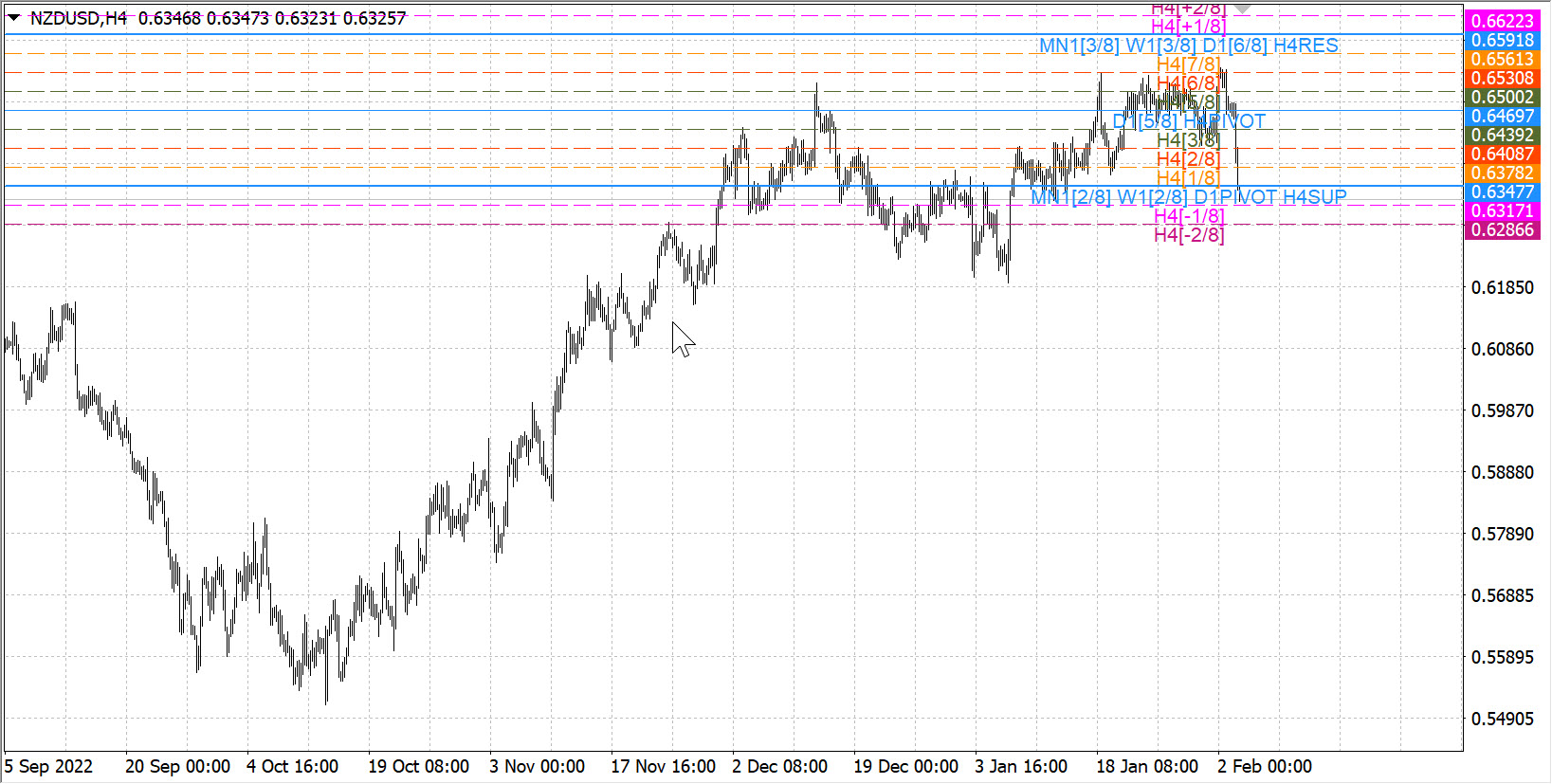The height and width of the screenshot is (784, 1552).
Task: Click the H4[+1/8] magenta level label
Action: (1188, 27)
